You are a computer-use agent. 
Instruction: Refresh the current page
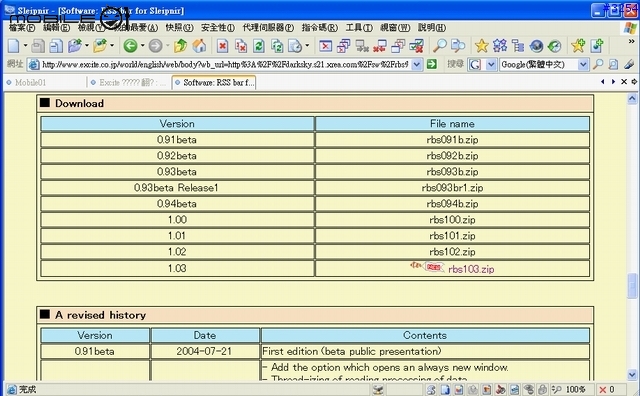pyautogui.click(x=259, y=46)
